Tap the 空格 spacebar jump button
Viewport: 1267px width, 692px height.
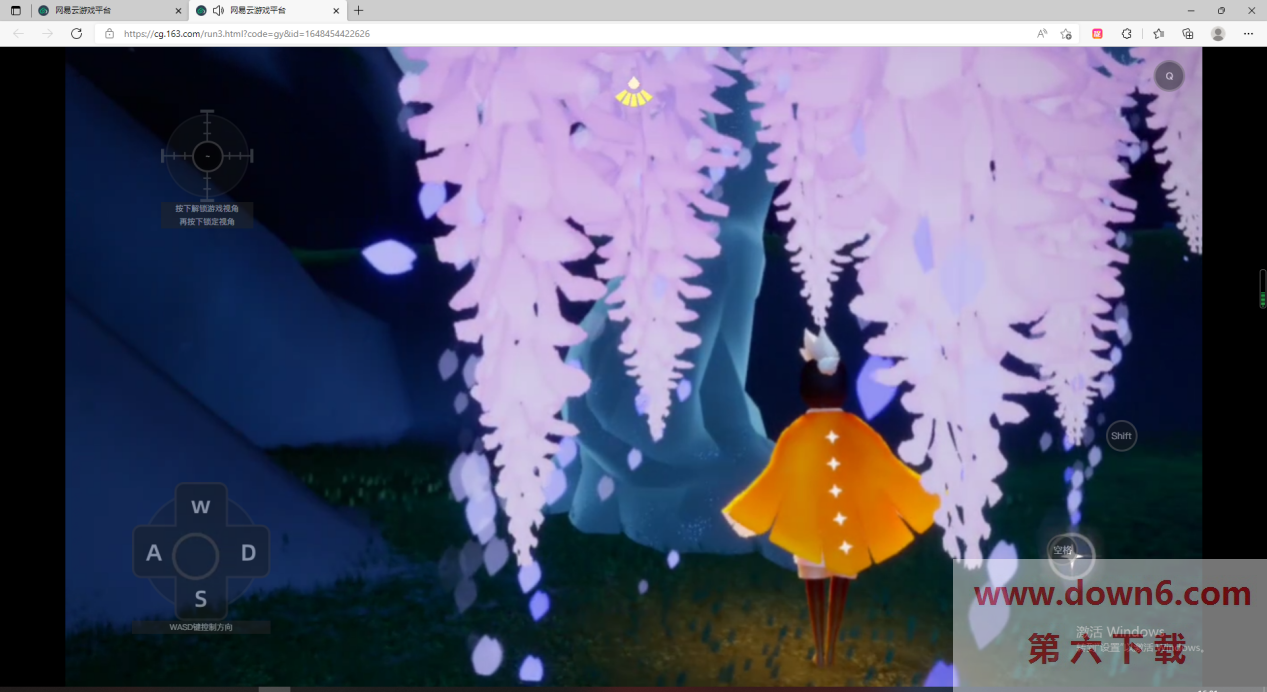coord(1071,556)
